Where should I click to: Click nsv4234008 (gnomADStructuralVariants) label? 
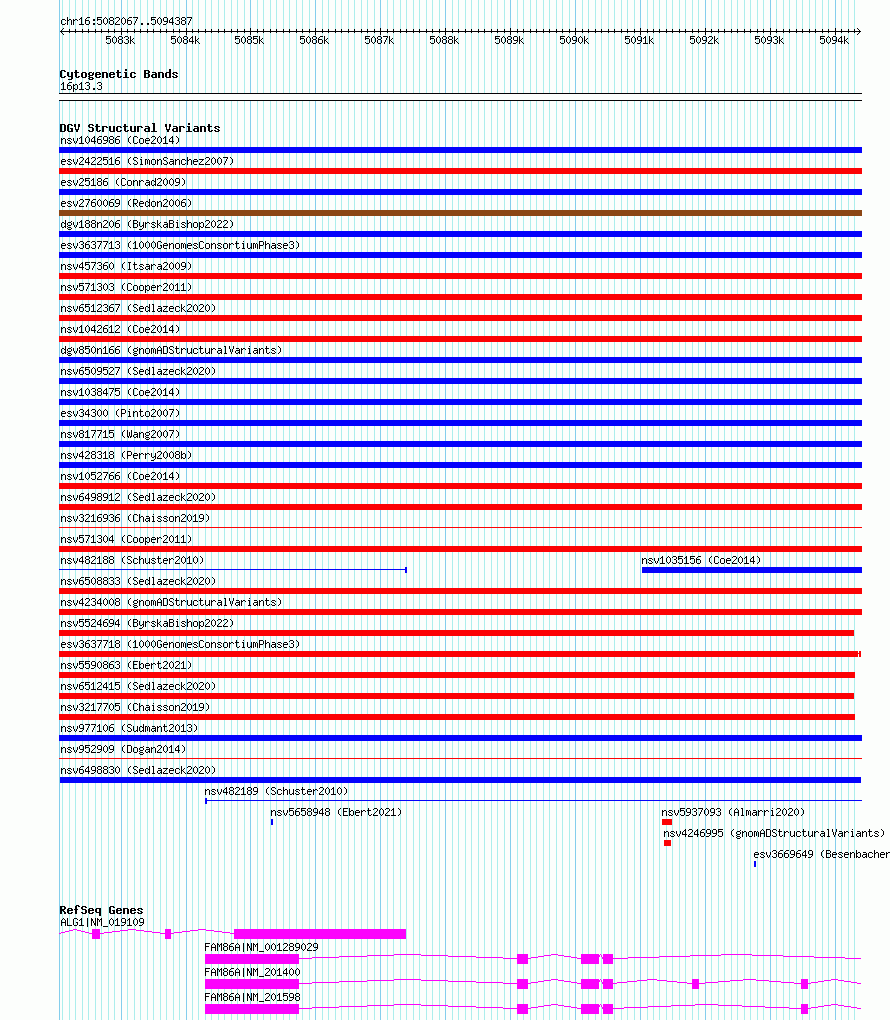pyautogui.click(x=171, y=602)
